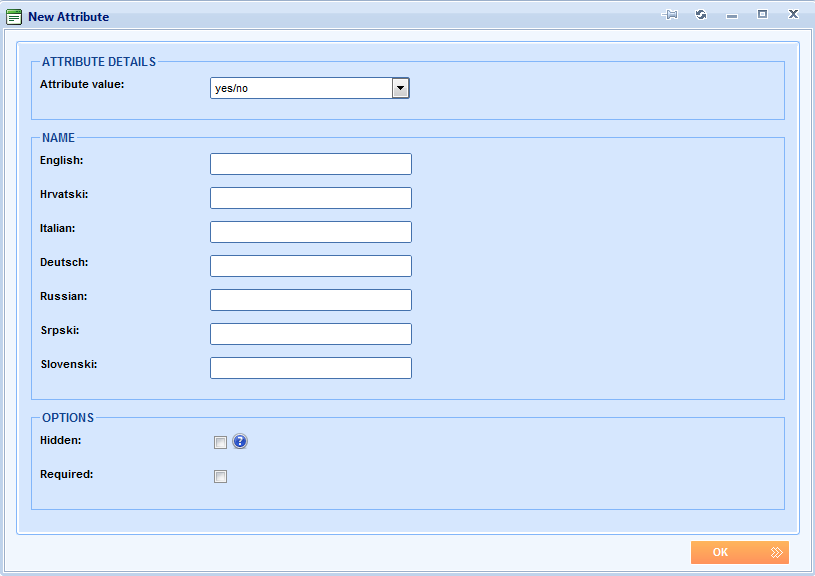815x576 pixels.
Task: Pin the New Attribute window
Action: coord(670,15)
